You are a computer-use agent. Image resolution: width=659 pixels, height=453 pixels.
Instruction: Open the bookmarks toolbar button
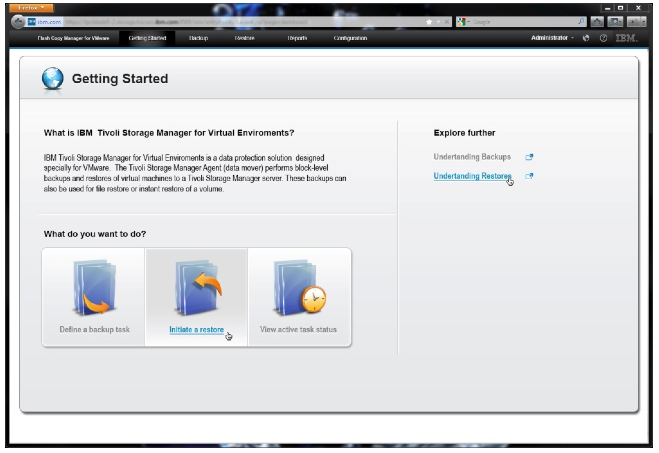615,22
